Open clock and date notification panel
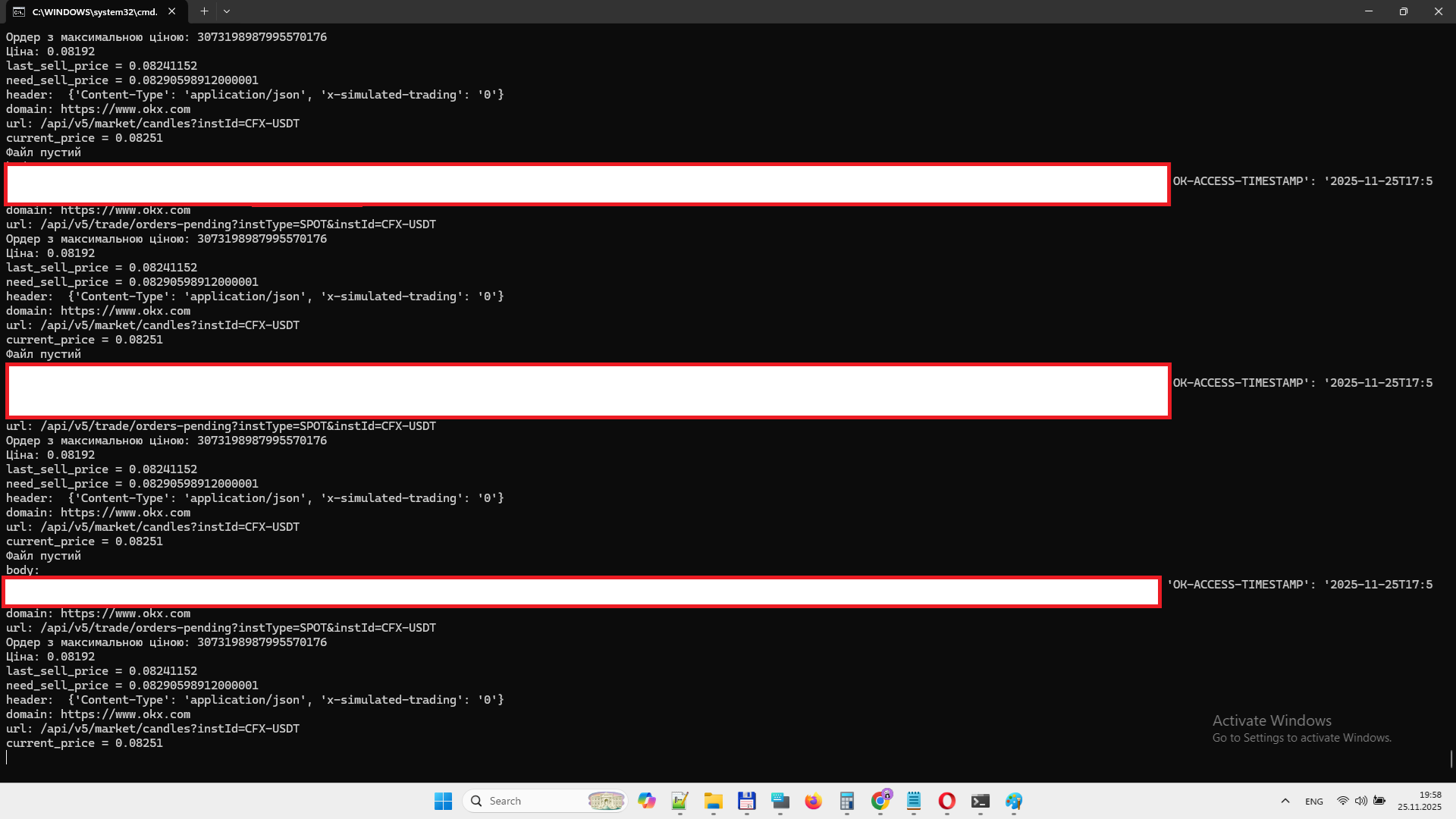This screenshot has height=819, width=1456. (1419, 801)
